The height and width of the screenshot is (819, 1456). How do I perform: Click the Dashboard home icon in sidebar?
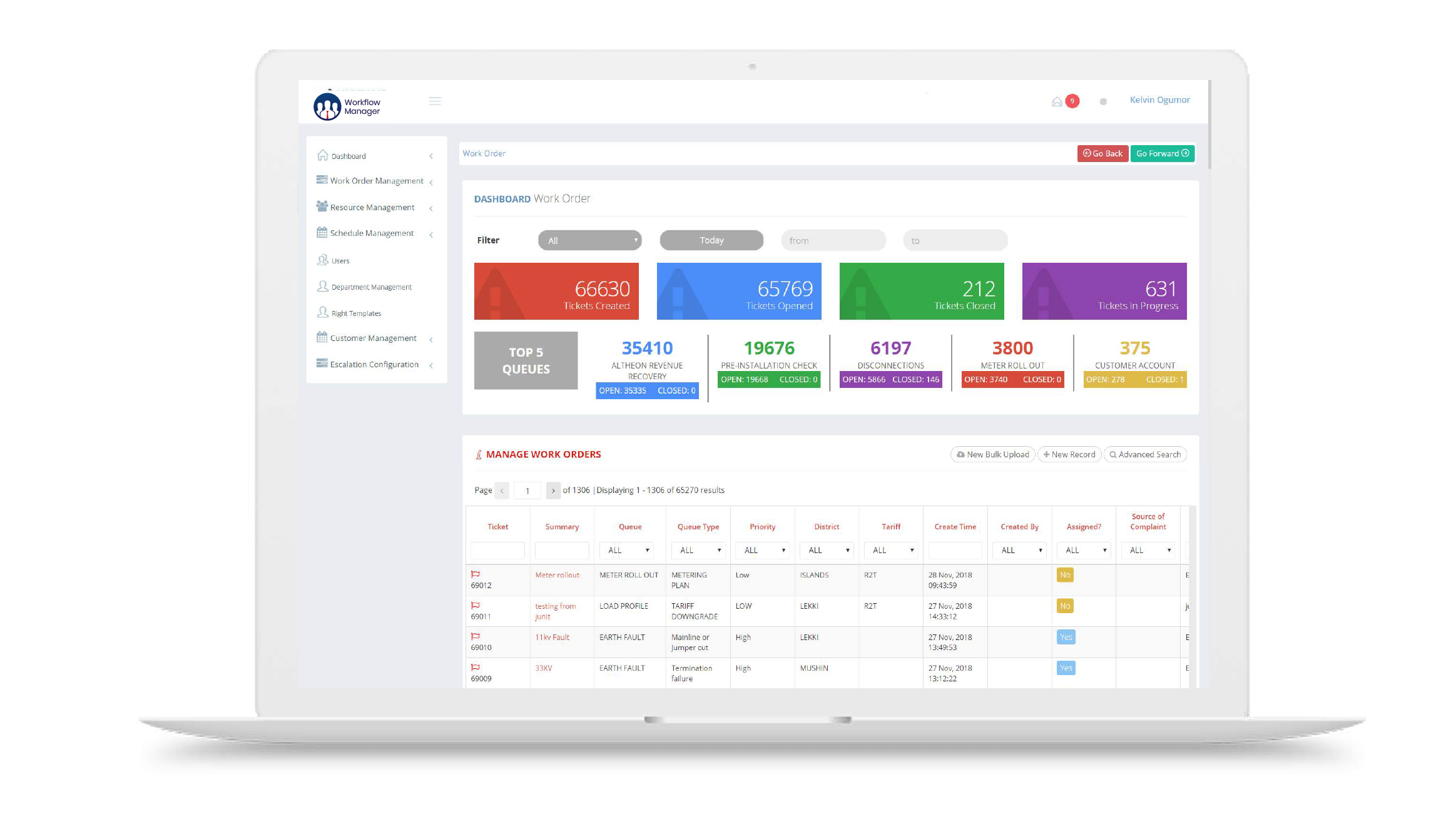tap(322, 155)
